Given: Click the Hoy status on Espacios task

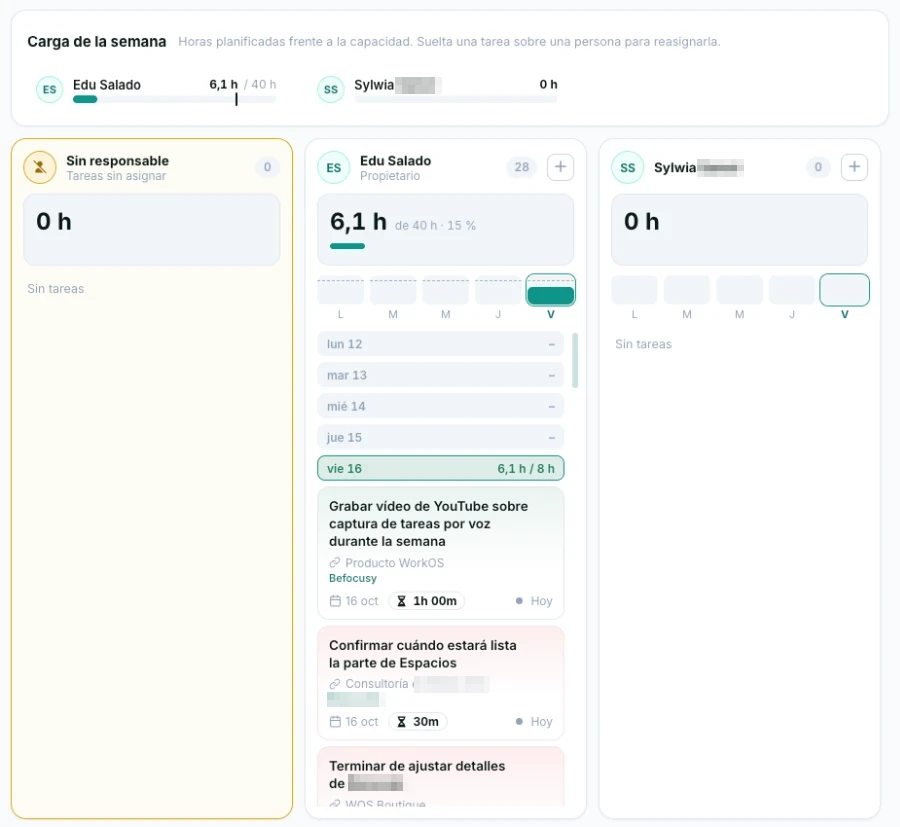Looking at the screenshot, I should click(534, 721).
